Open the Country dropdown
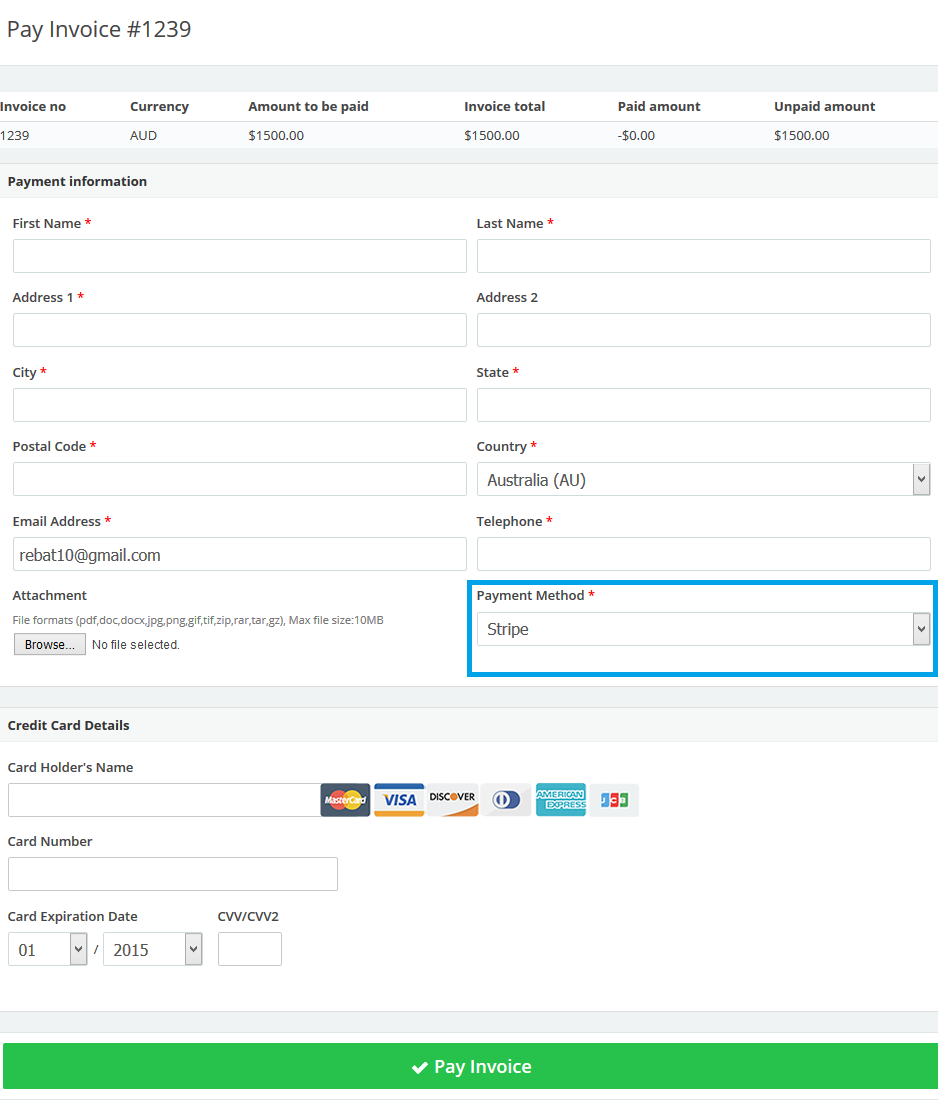This screenshot has height=1100, width=938. [703, 480]
